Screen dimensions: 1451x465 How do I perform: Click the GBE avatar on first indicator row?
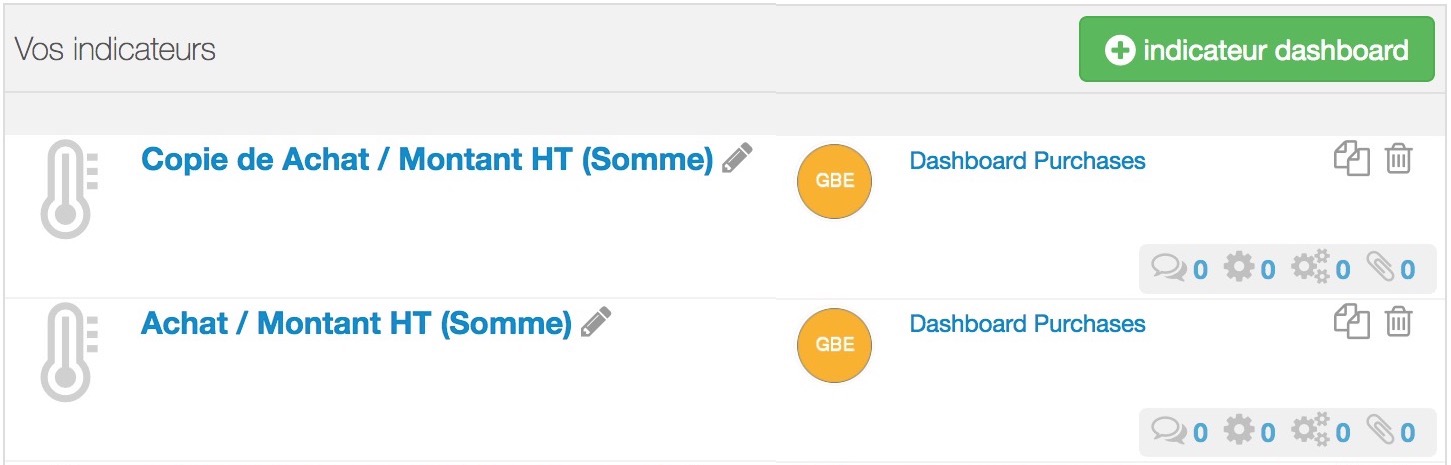tap(834, 181)
